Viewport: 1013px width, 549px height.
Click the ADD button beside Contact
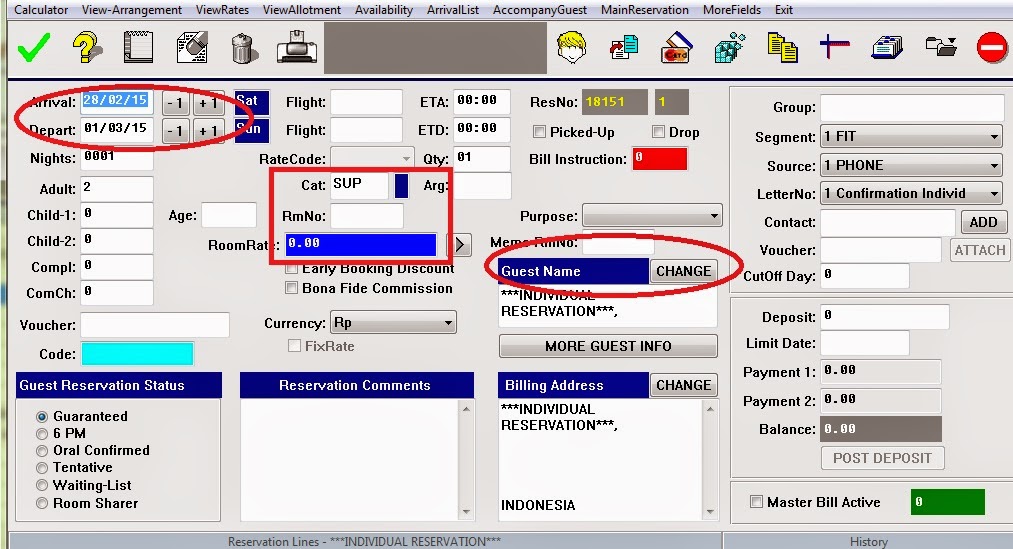983,222
